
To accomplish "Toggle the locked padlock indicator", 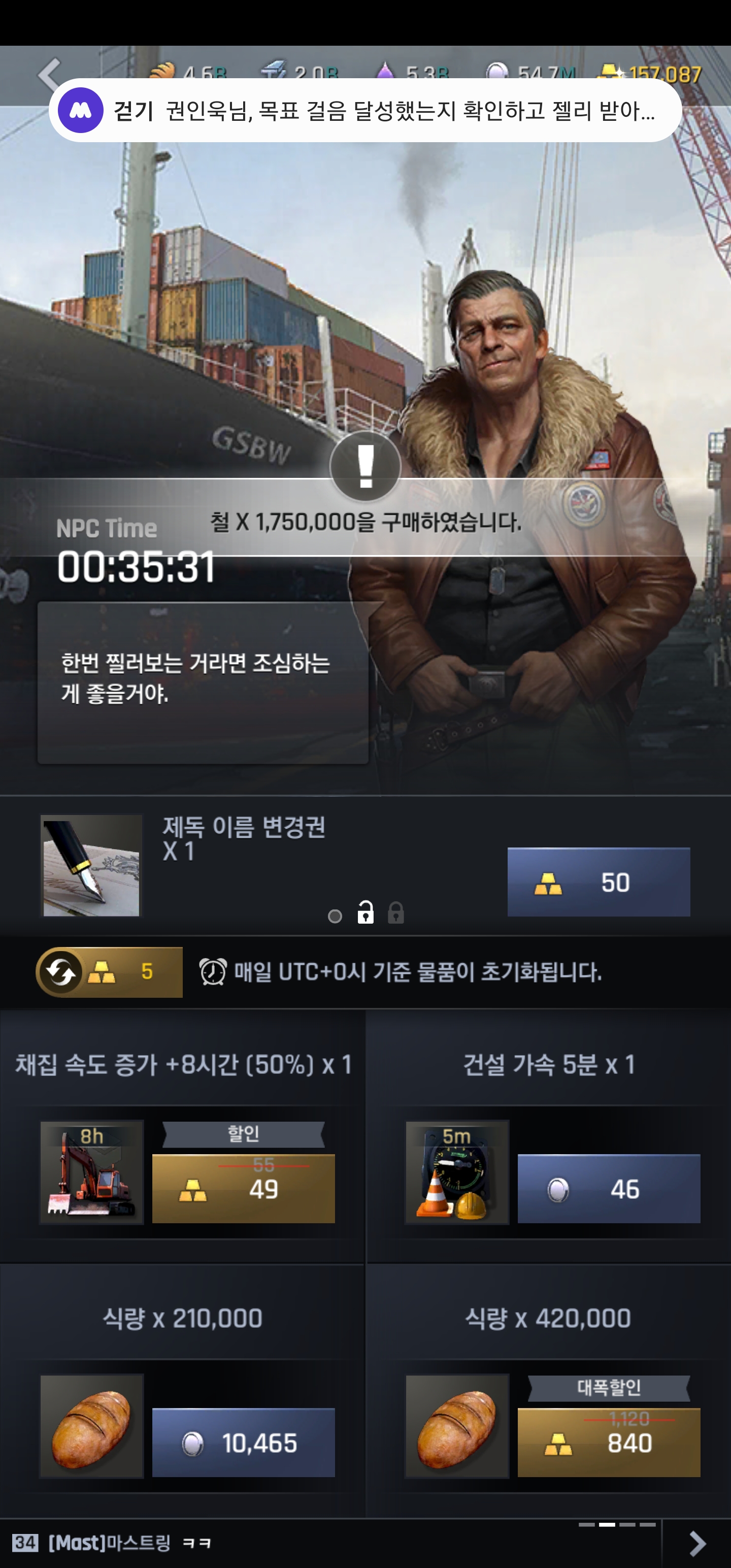I will tap(395, 913).
